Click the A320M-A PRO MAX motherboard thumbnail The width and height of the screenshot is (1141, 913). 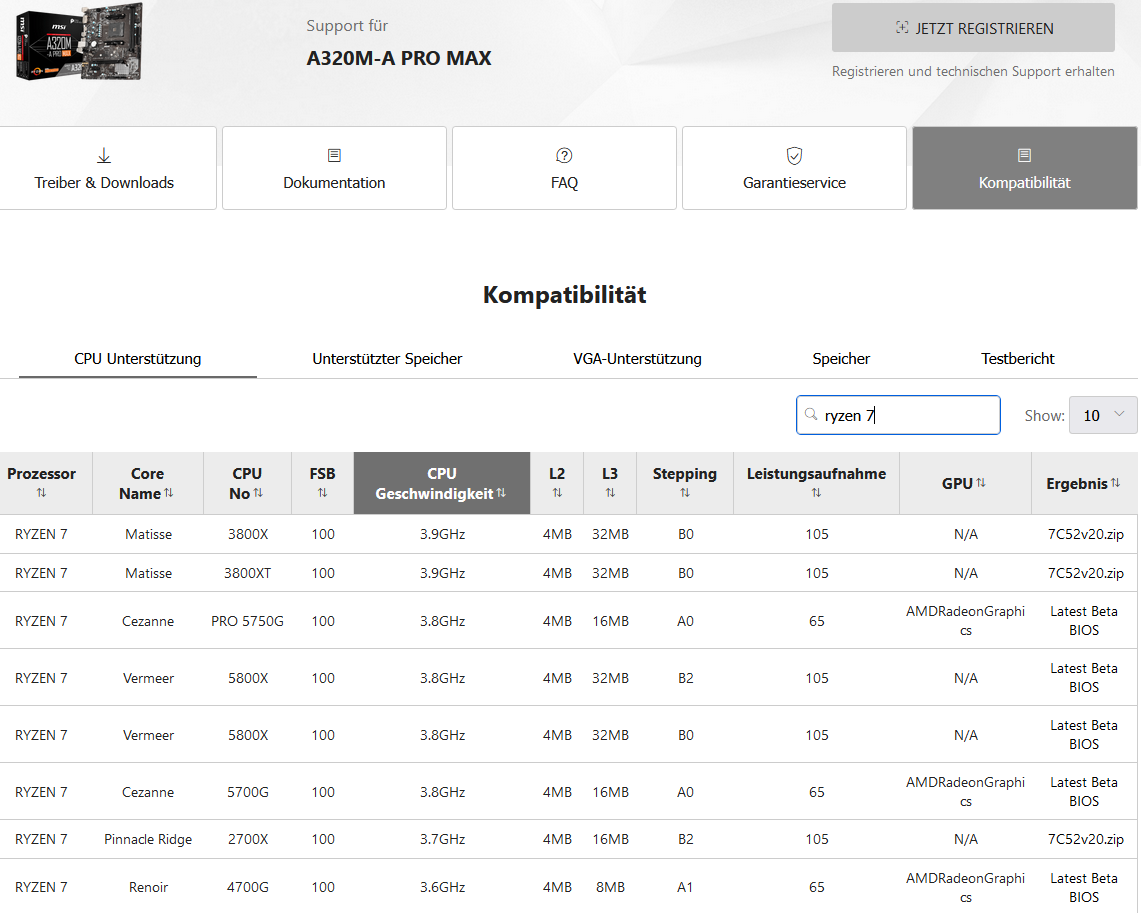(x=79, y=41)
